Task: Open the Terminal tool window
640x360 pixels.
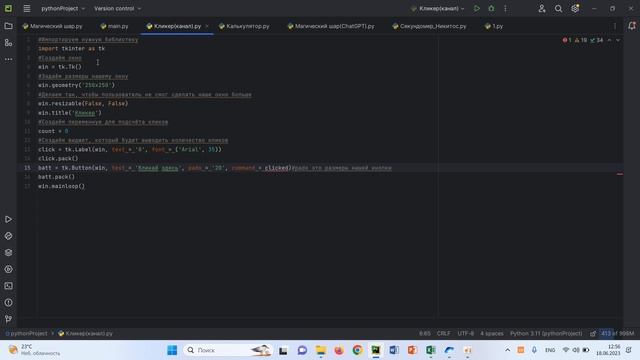Action: click(8, 286)
